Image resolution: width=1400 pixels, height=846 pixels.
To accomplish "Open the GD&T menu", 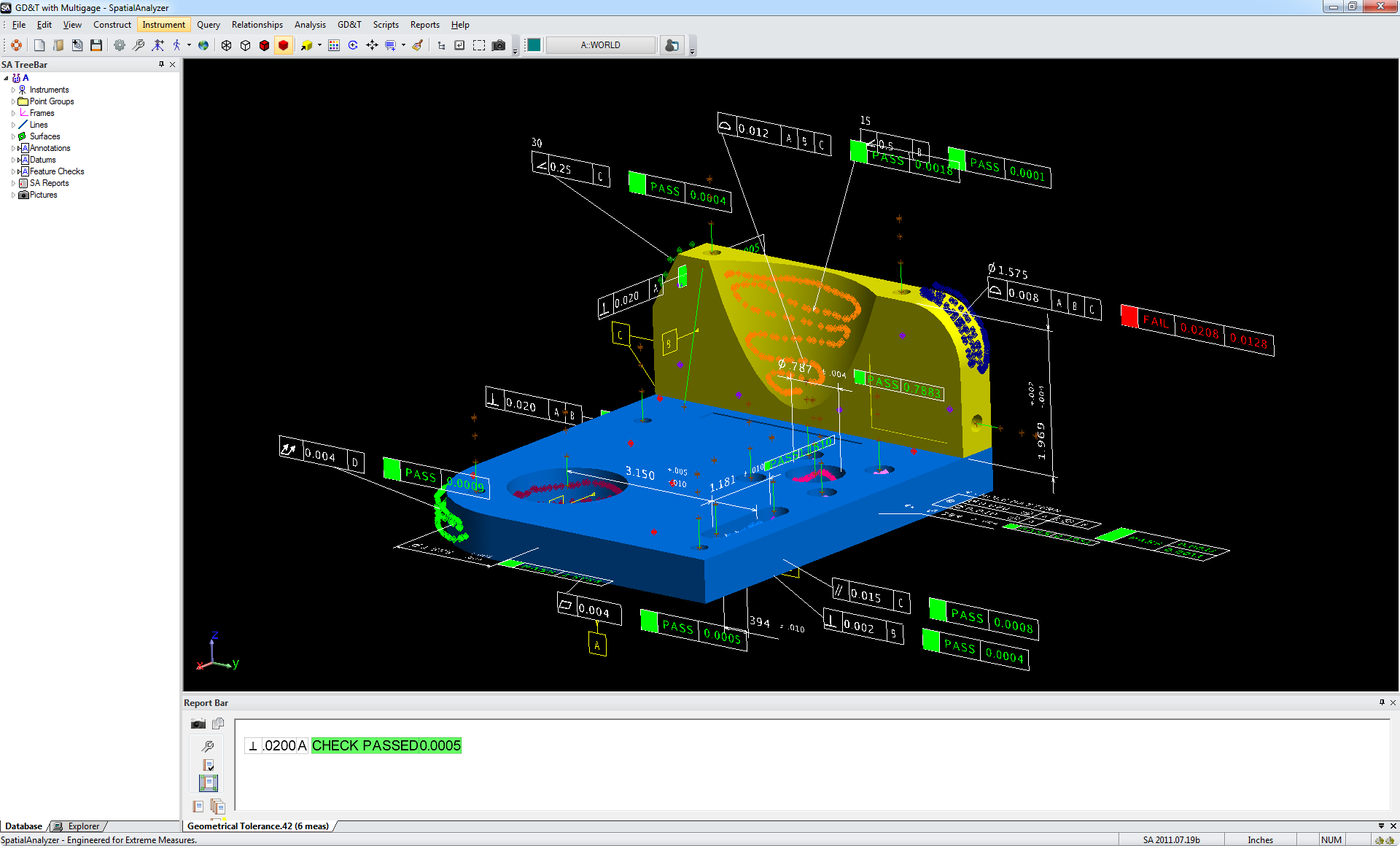I will [349, 25].
